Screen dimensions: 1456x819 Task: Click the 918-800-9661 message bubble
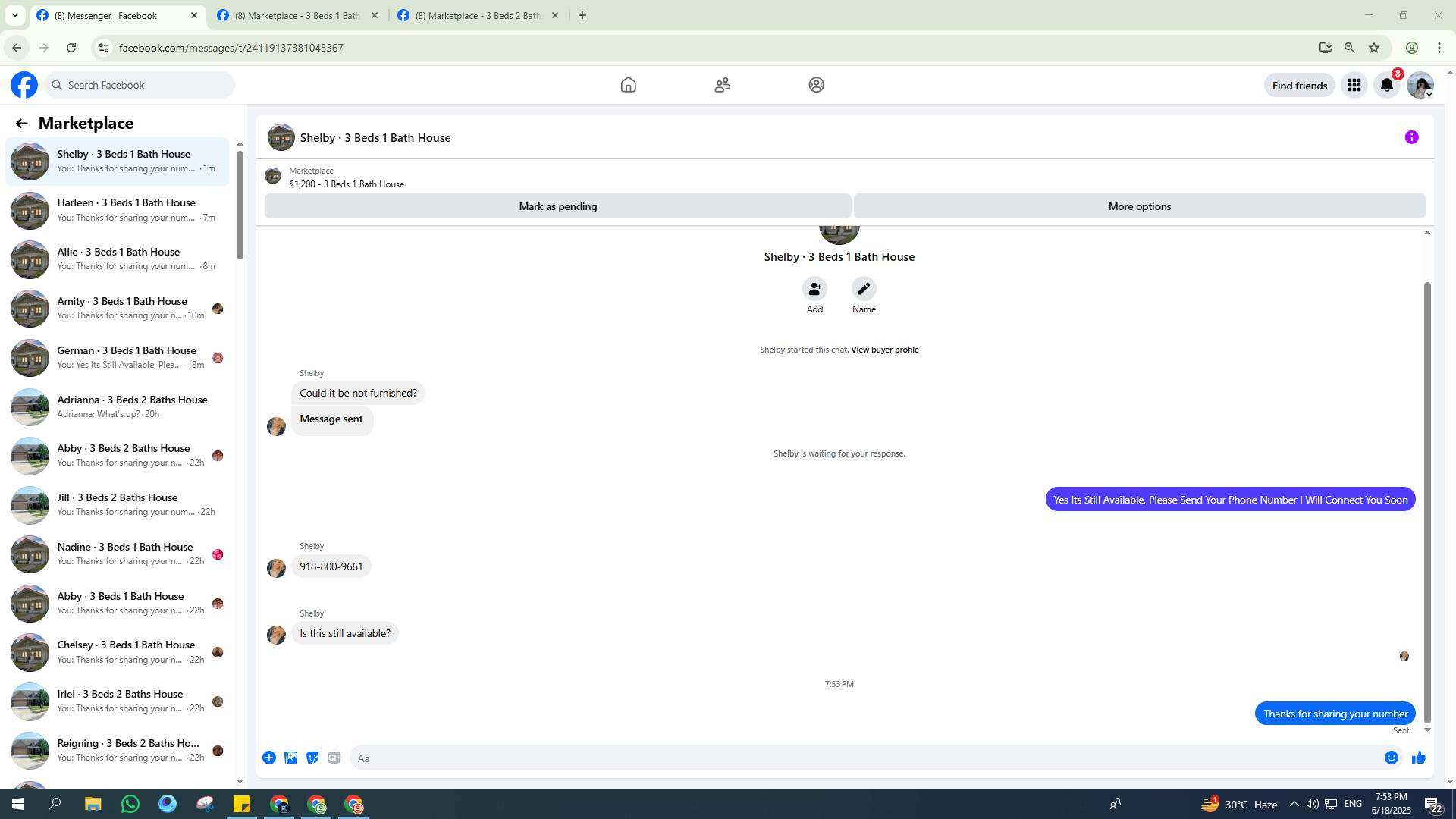click(x=331, y=566)
